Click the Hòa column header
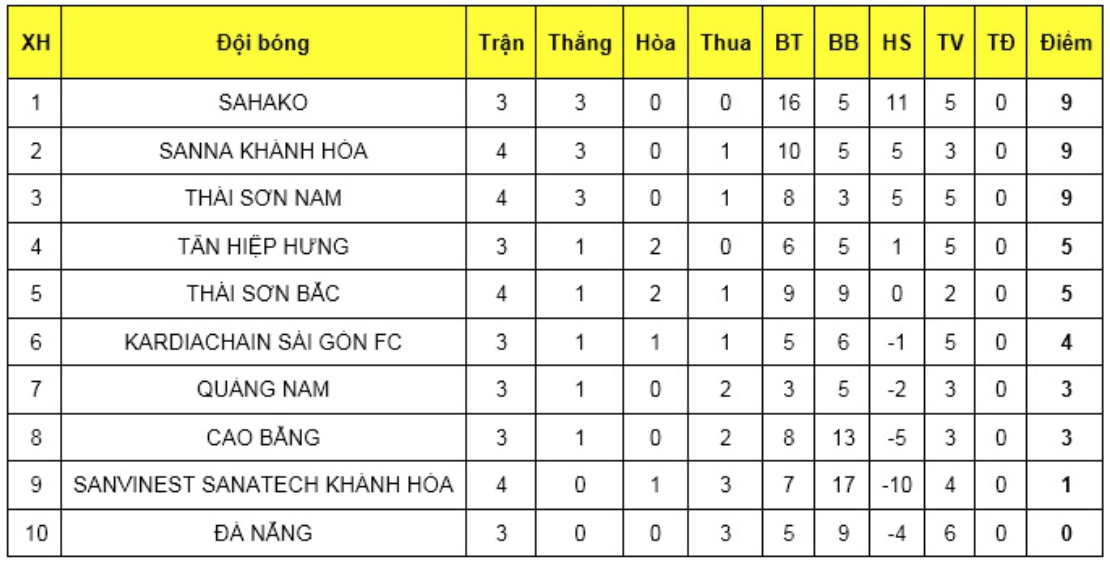This screenshot has width=1110, height=566. coord(657,45)
